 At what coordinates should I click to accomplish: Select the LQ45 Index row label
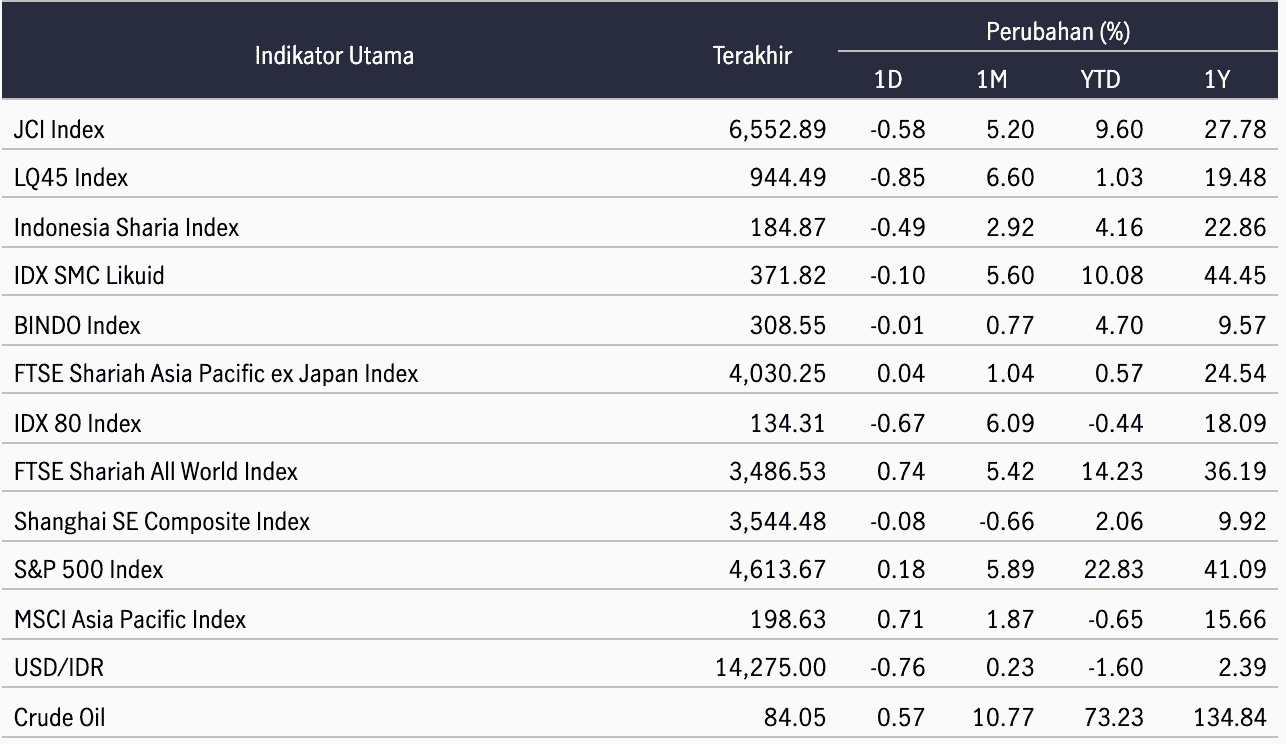click(x=71, y=178)
